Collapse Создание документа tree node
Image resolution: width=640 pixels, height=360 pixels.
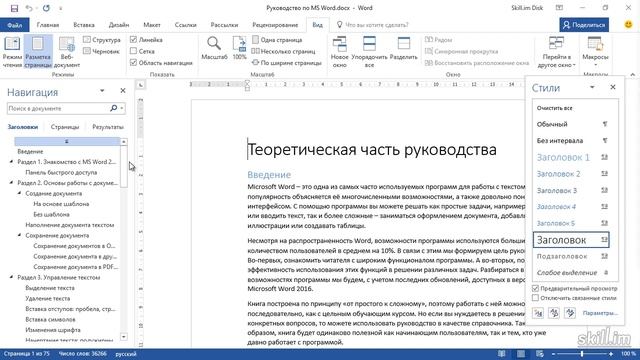(20, 193)
